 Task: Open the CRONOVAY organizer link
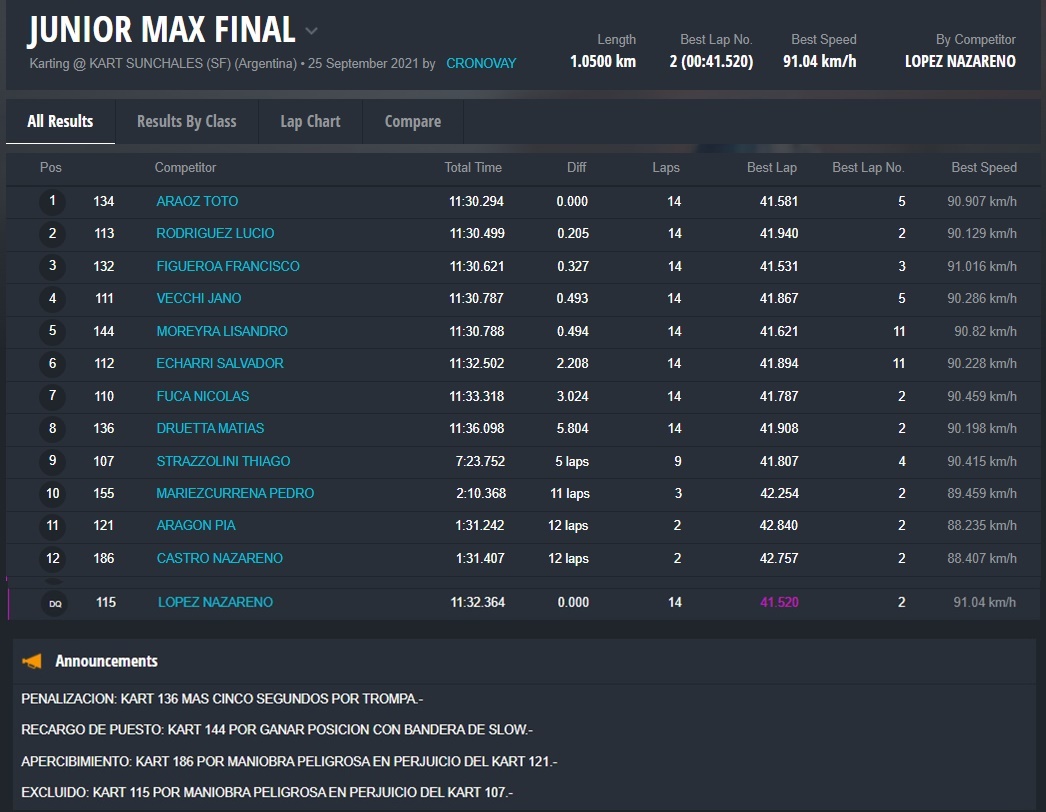[481, 63]
